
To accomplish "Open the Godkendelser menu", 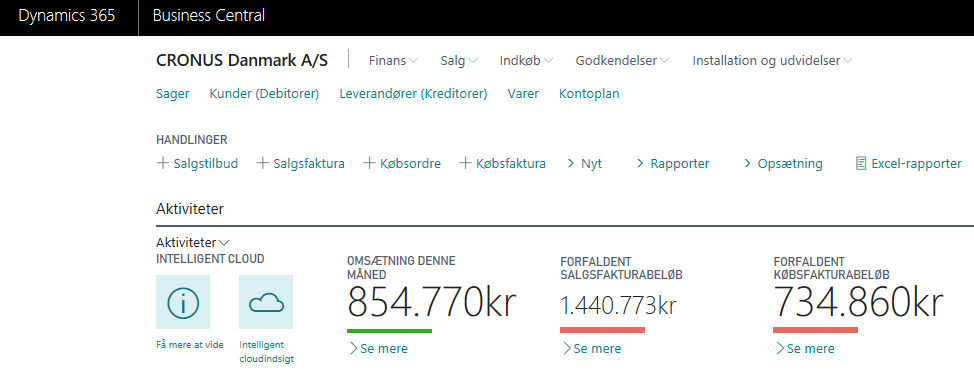I will coord(622,60).
